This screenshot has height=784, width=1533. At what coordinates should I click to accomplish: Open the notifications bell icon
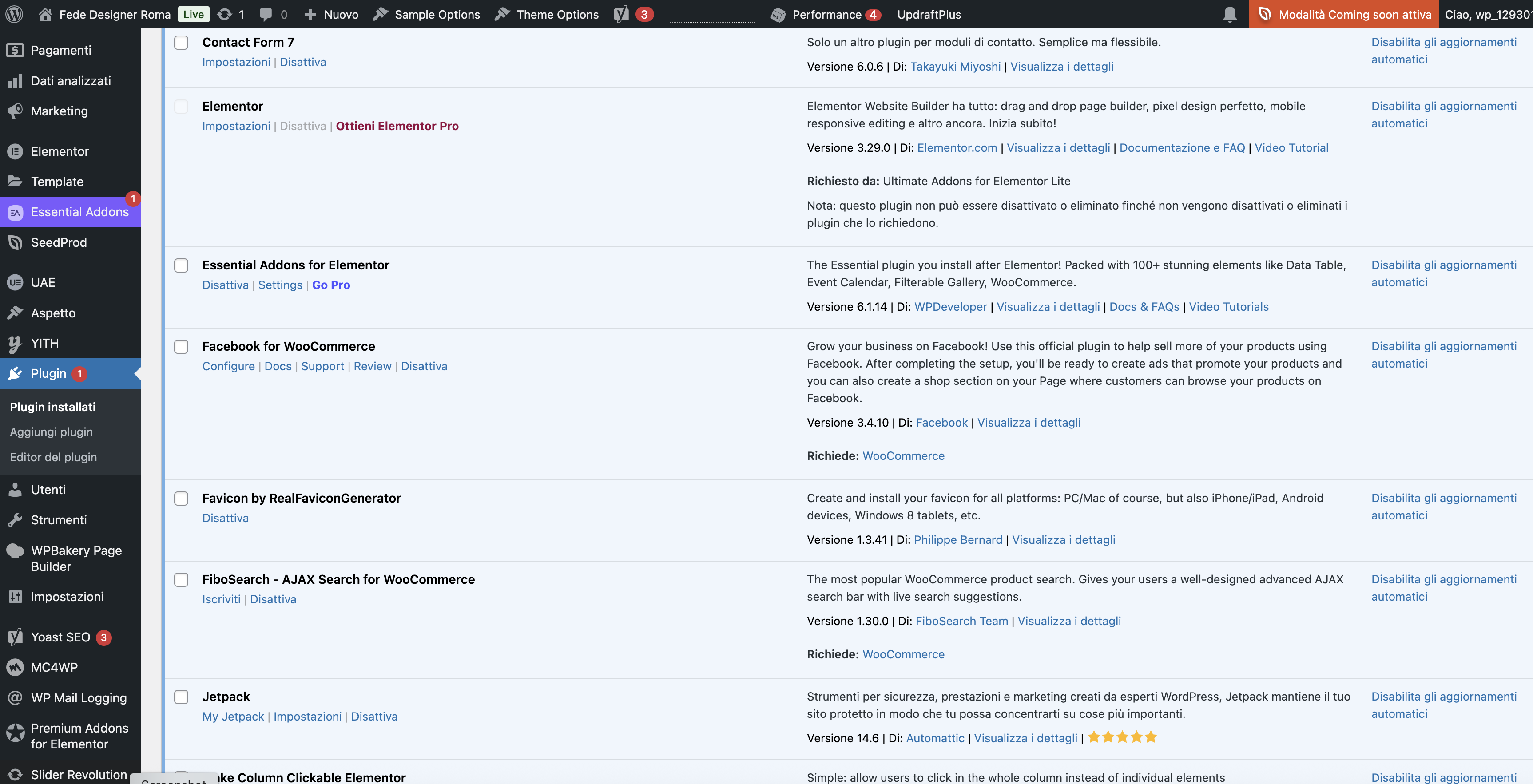1230,14
